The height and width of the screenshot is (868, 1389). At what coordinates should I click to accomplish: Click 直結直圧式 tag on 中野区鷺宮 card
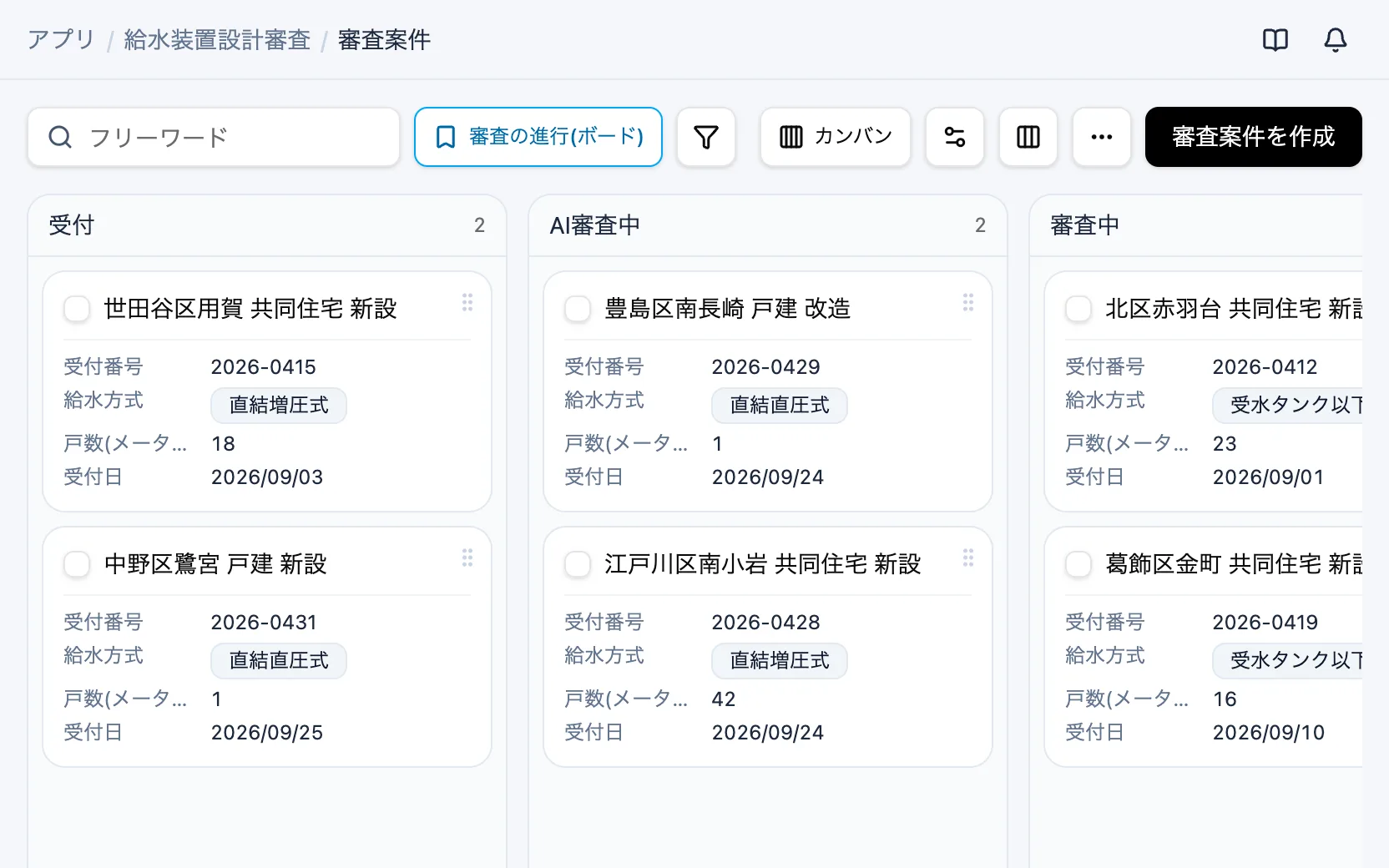click(279, 661)
